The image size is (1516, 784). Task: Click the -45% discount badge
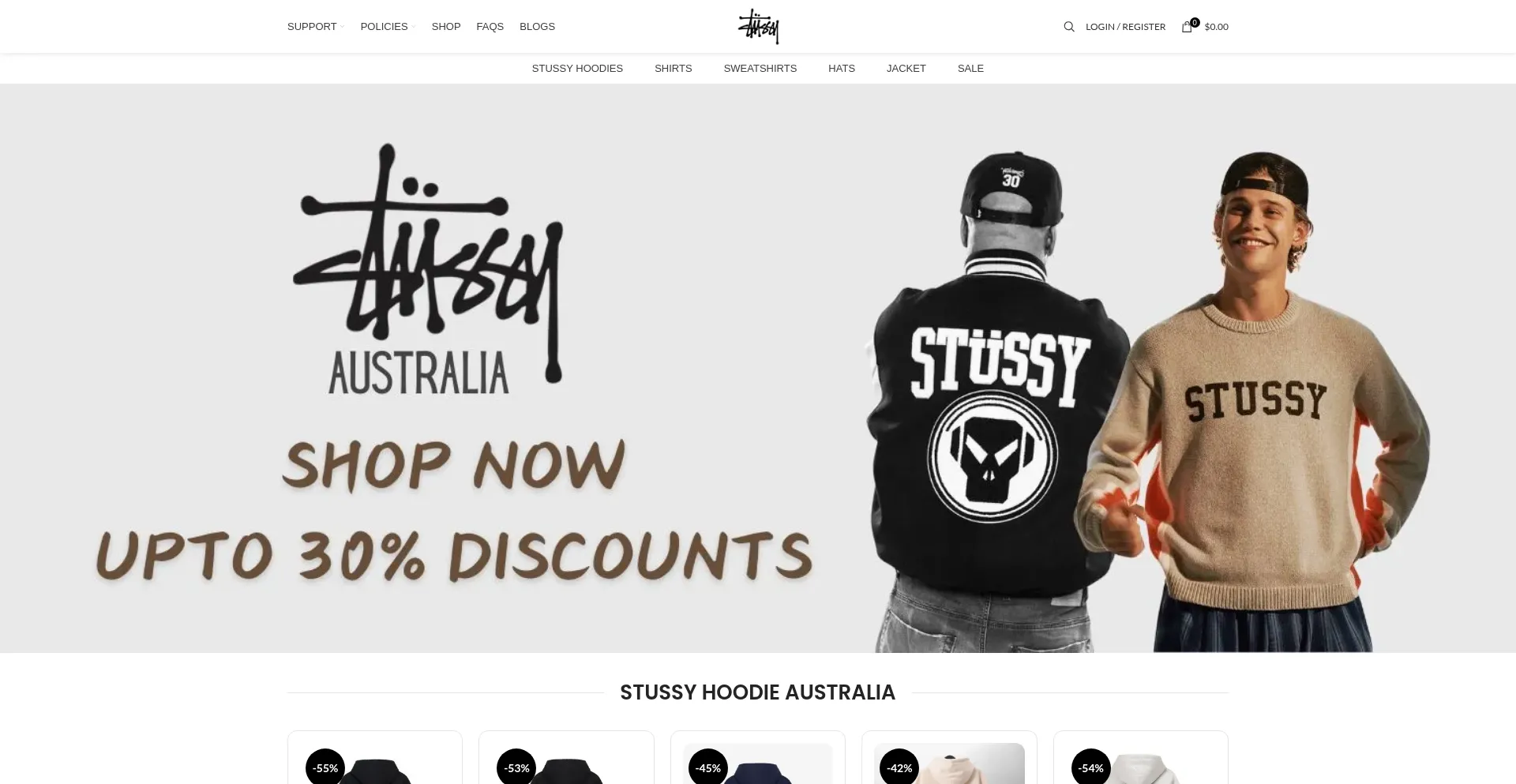[708, 767]
